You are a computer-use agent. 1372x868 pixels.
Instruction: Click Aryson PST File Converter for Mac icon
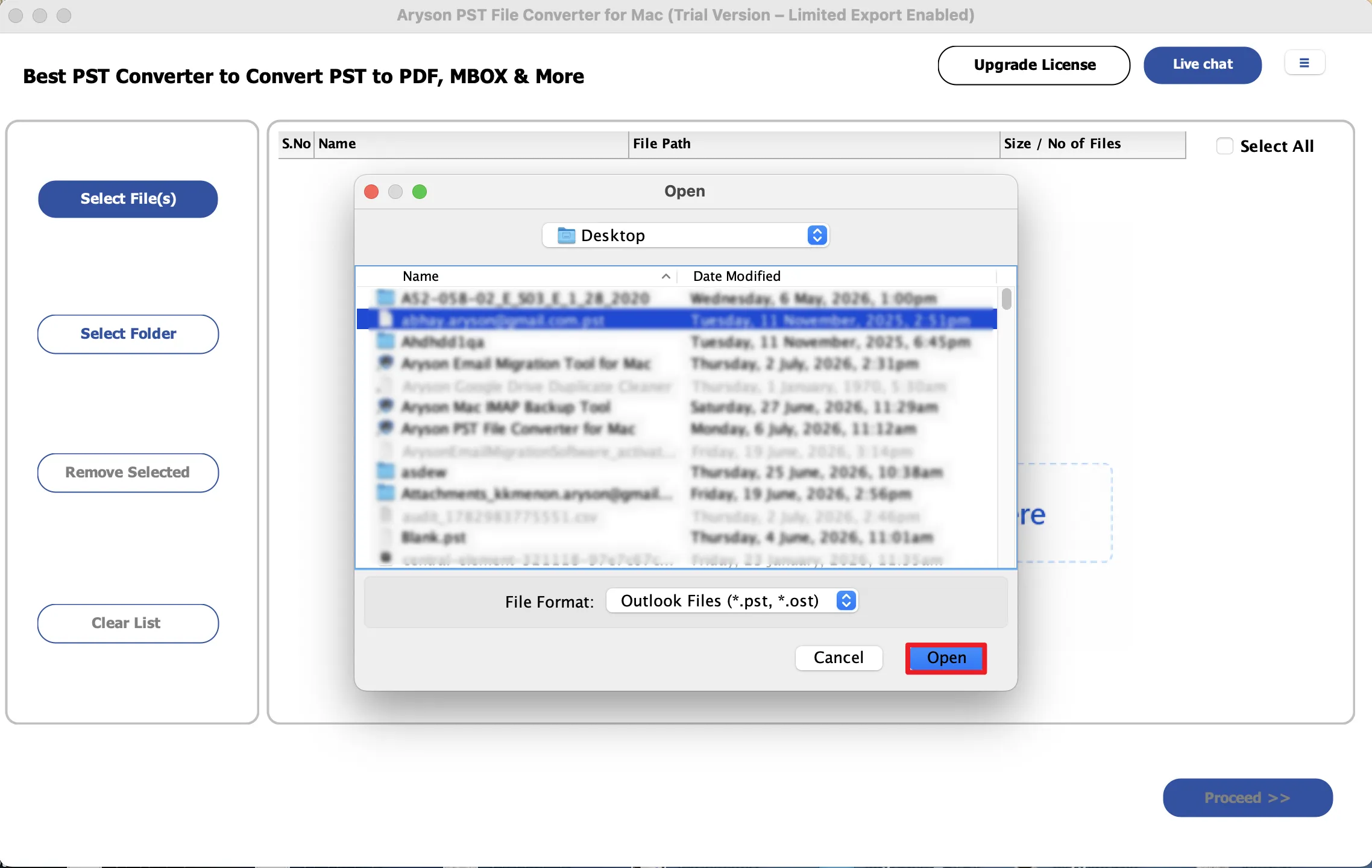pos(385,428)
